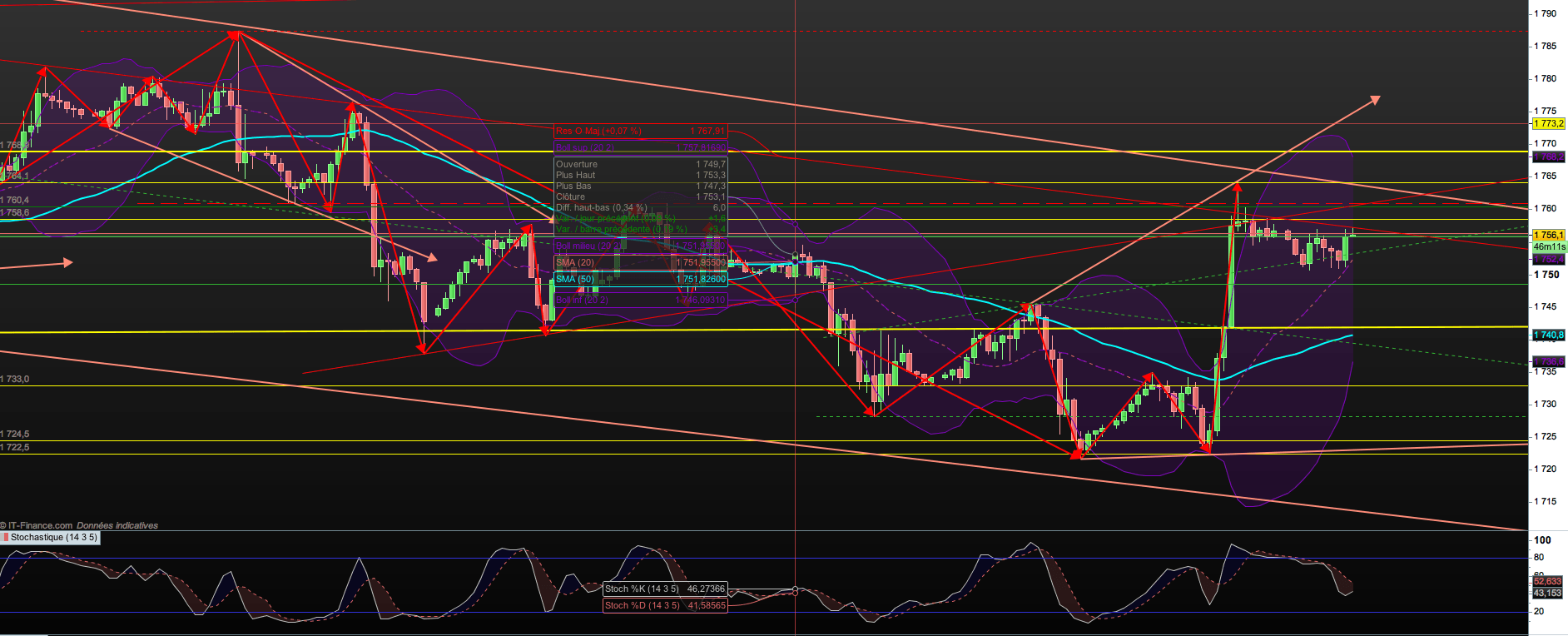Click the Boll sup (20 2) value box

[641, 148]
